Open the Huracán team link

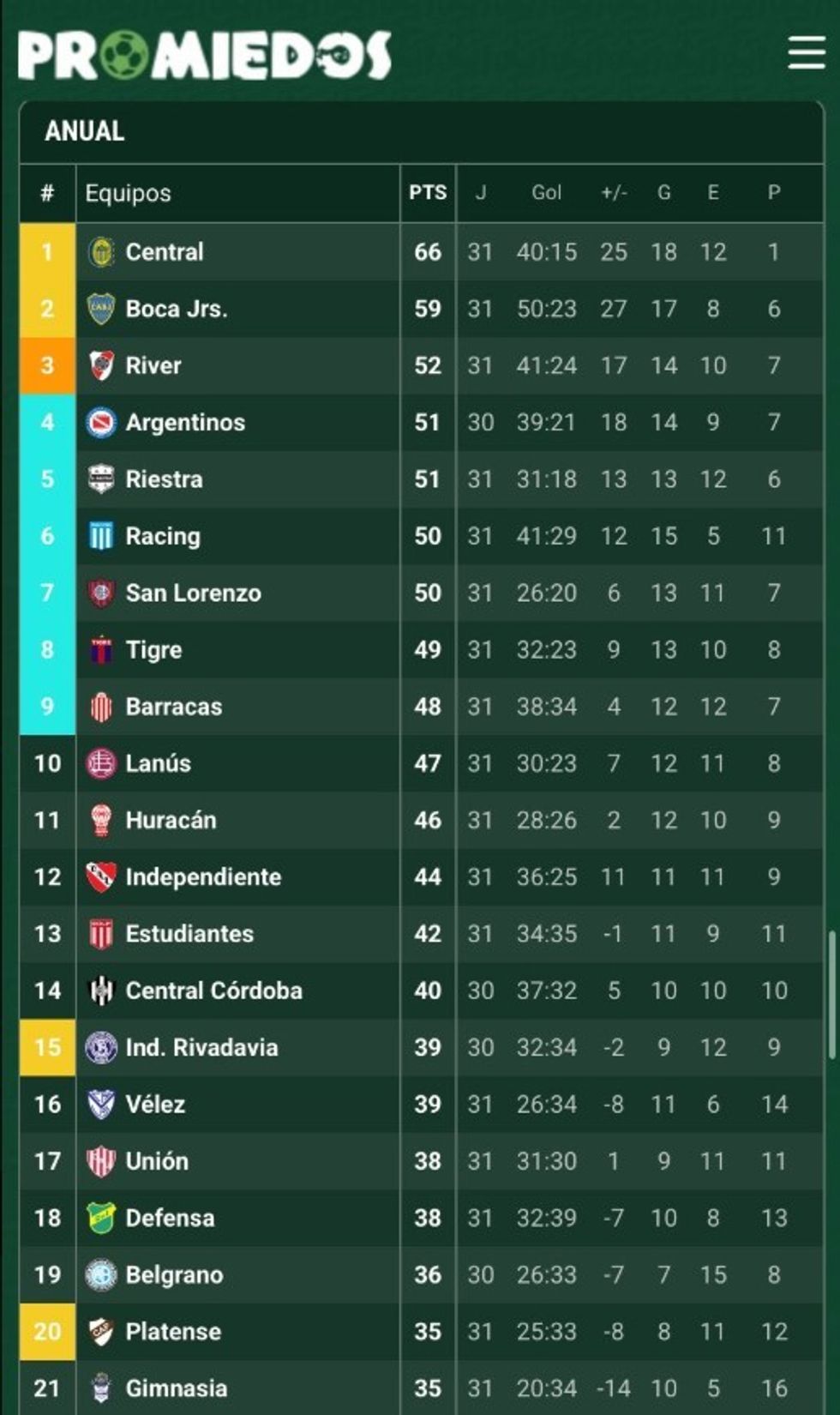click(171, 820)
